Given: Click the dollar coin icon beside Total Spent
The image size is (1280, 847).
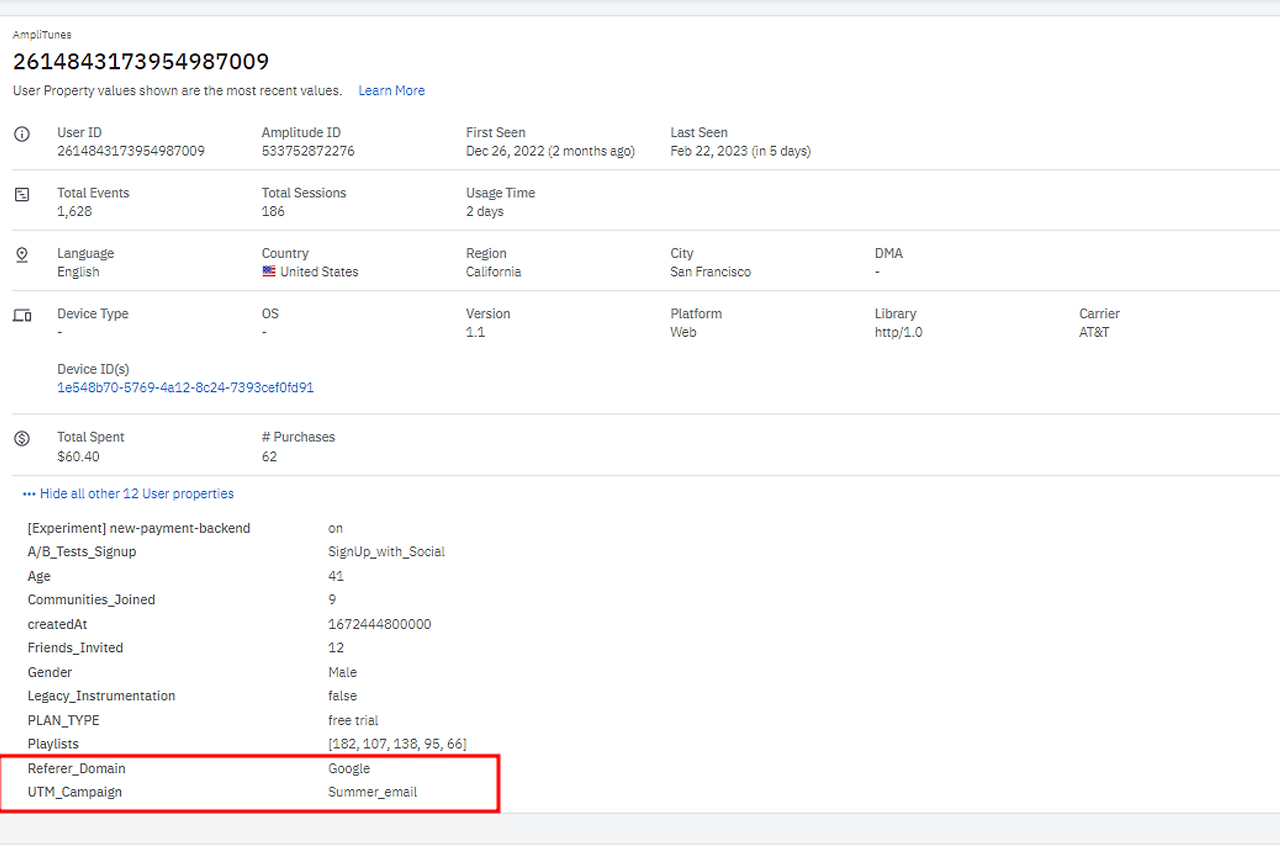Looking at the screenshot, I should point(22,438).
